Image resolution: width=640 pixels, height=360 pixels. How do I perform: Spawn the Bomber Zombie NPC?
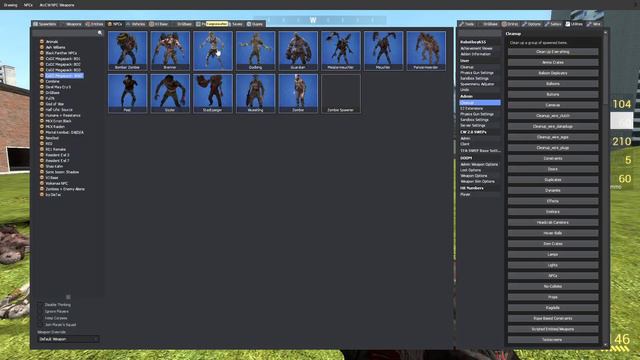point(127,51)
